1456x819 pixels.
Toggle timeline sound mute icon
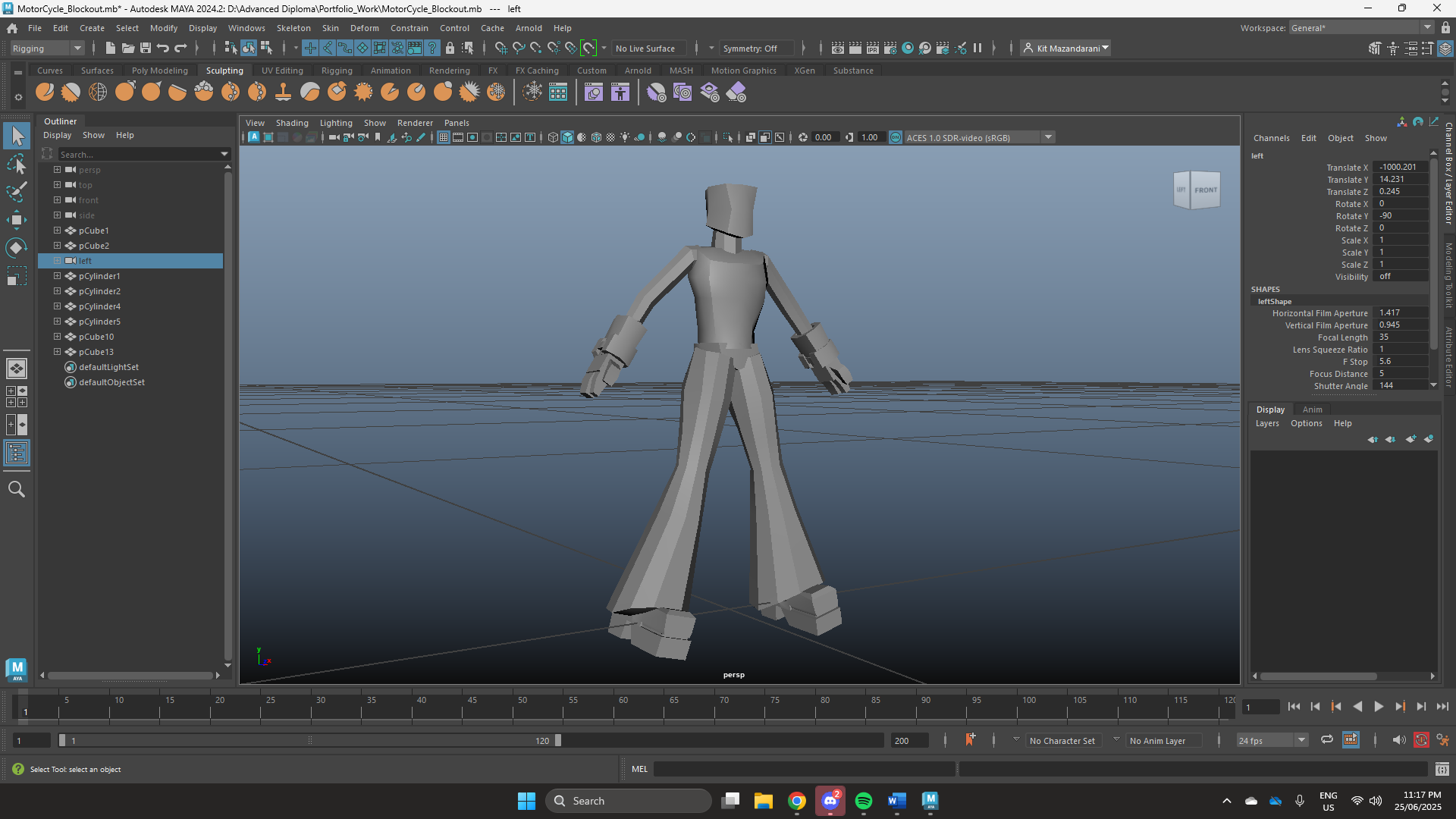(1398, 740)
